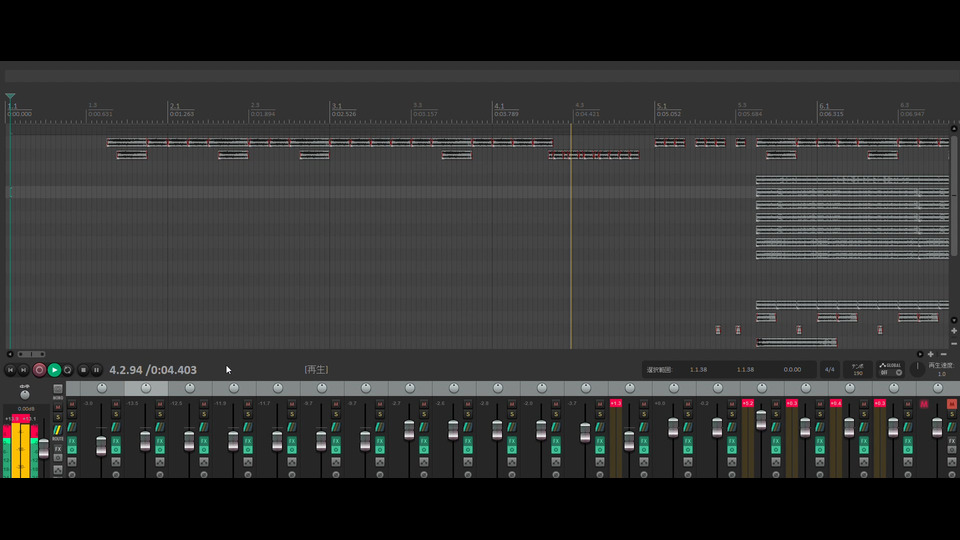Unmute the last muted mixer track
The height and width of the screenshot is (540, 960).
tap(951, 403)
